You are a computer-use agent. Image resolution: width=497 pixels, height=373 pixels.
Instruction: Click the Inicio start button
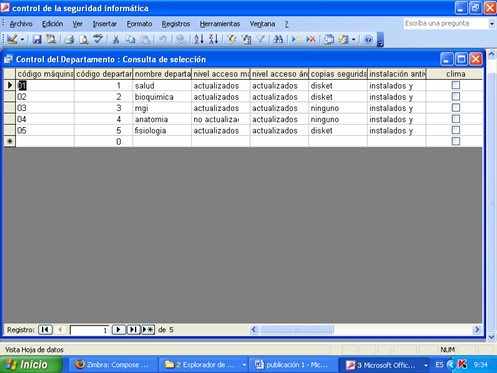coord(31,364)
